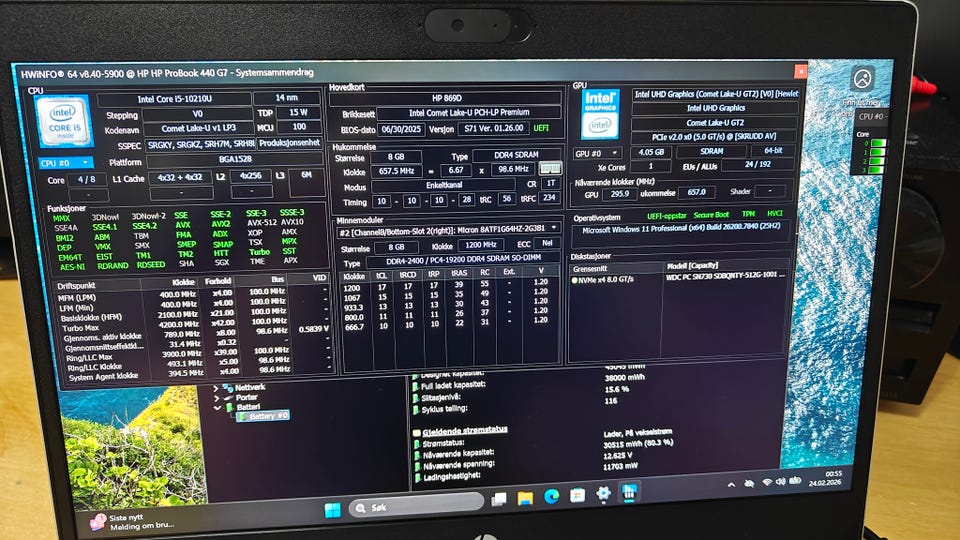This screenshot has height=540, width=960.
Task: Click the GPU clock value 295.9
Action: click(x=619, y=193)
